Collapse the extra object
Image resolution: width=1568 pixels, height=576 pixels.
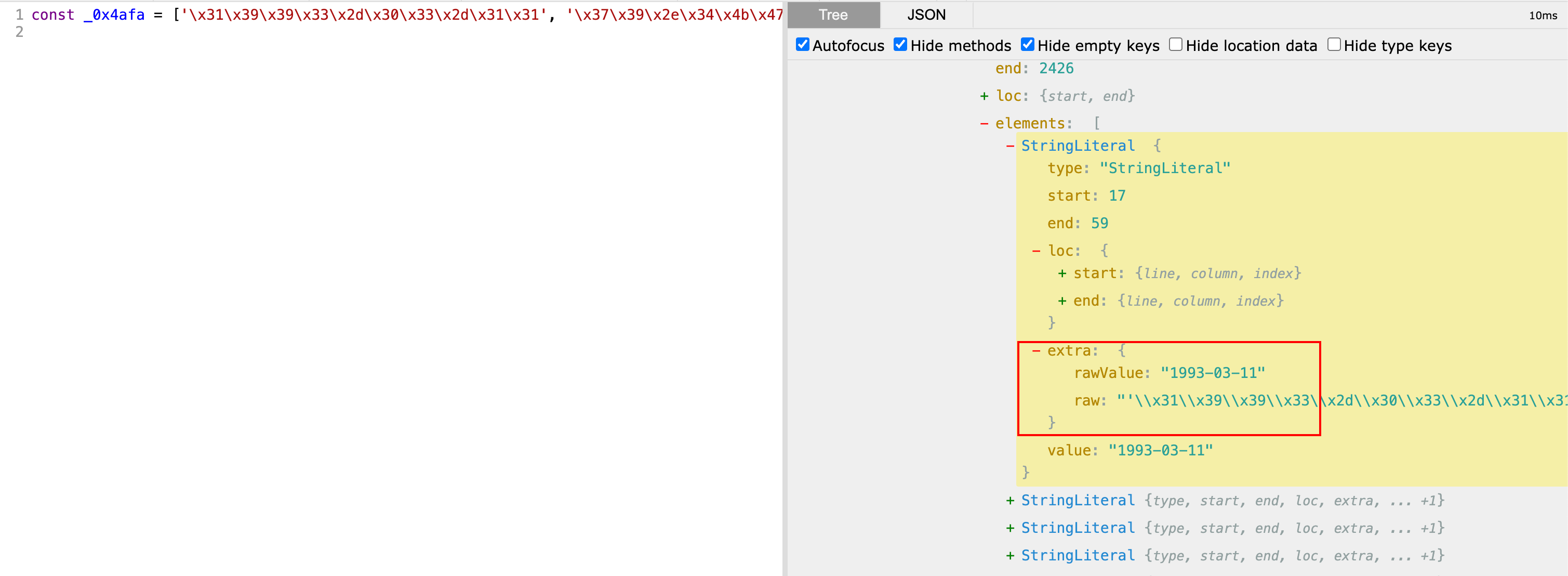pyautogui.click(x=1036, y=351)
